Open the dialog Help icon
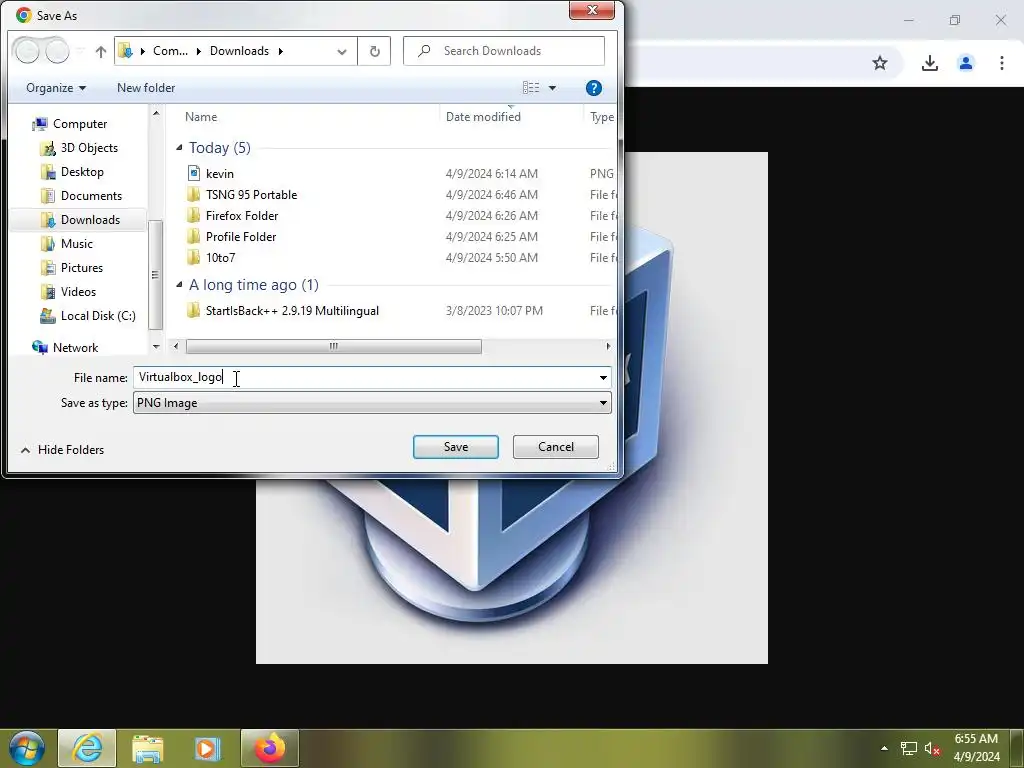 593,88
